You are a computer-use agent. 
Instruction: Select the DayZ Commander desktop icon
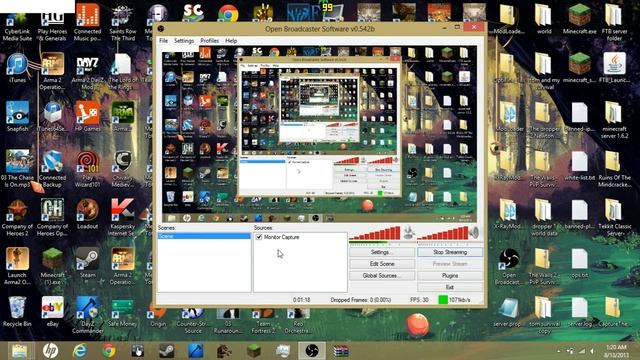coord(87,314)
